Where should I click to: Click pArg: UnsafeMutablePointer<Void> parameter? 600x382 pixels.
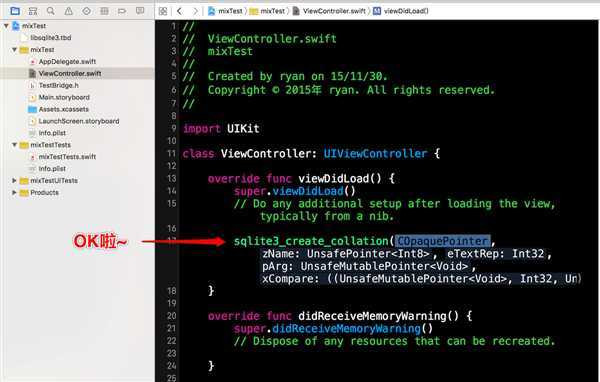(x=365, y=266)
